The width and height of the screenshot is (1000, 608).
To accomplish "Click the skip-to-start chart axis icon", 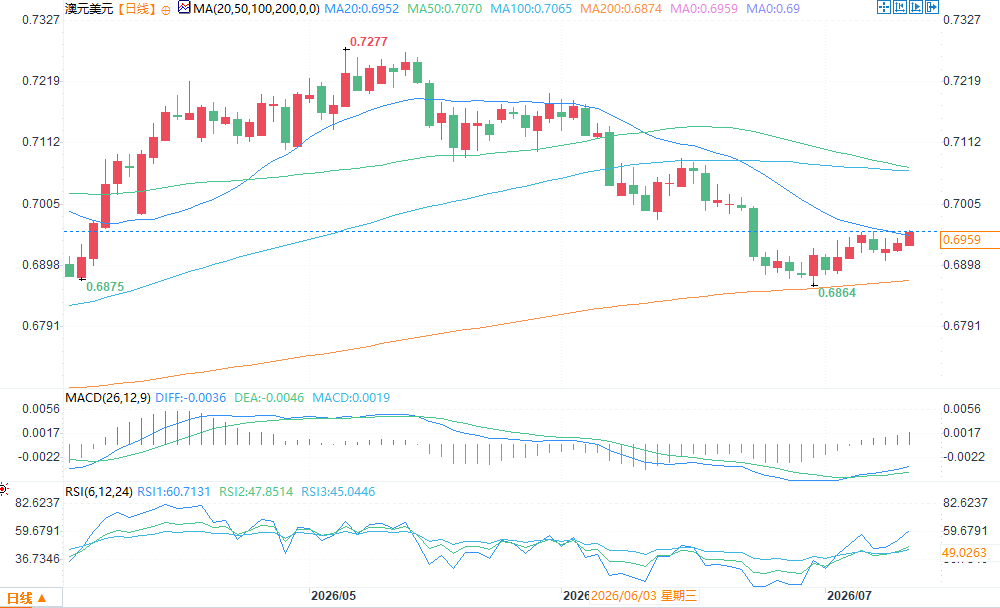I will [x=900, y=7].
